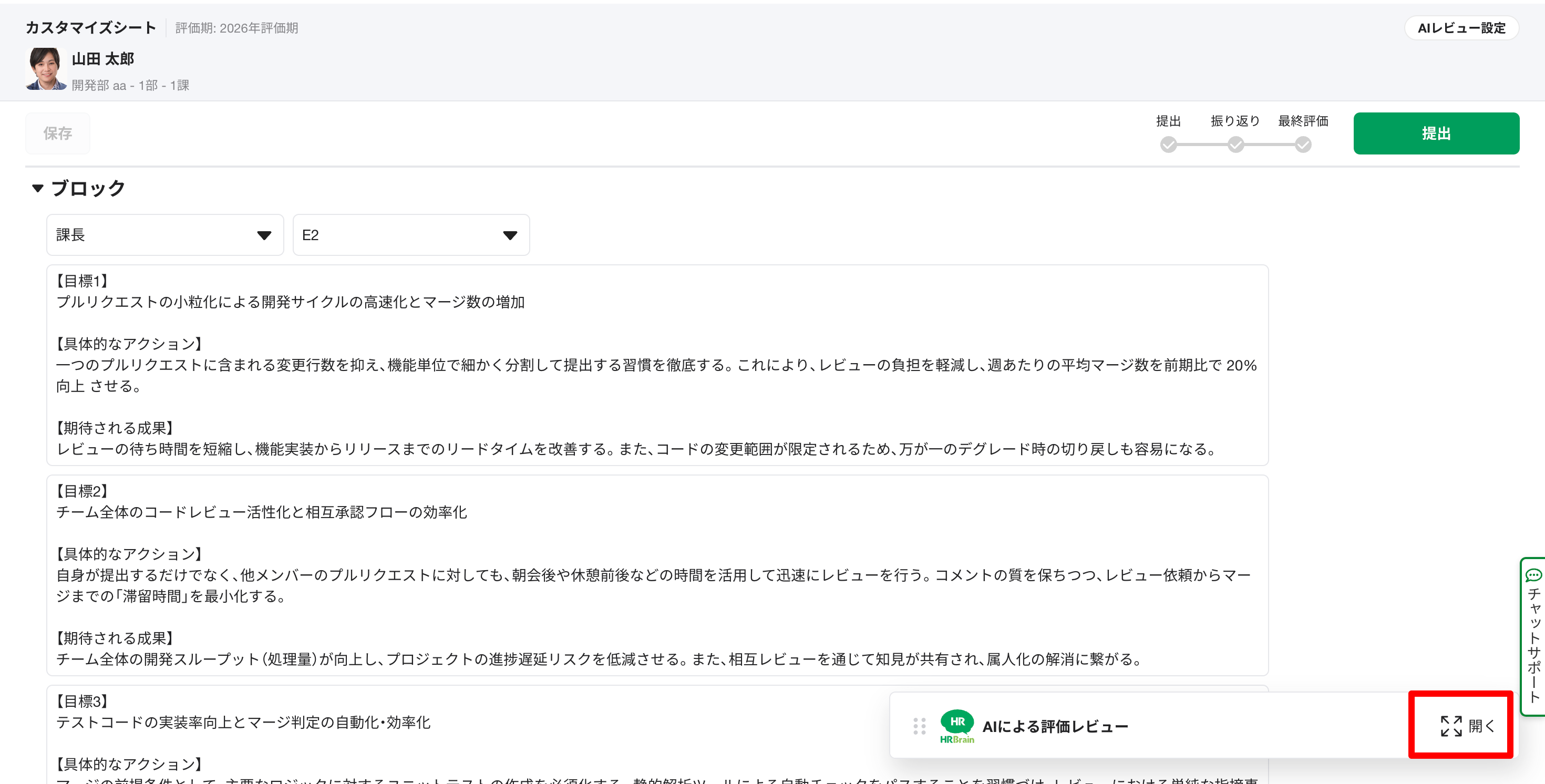The image size is (1545, 784).
Task: Click the chat support speech-bubble icon
Action: (x=1533, y=575)
